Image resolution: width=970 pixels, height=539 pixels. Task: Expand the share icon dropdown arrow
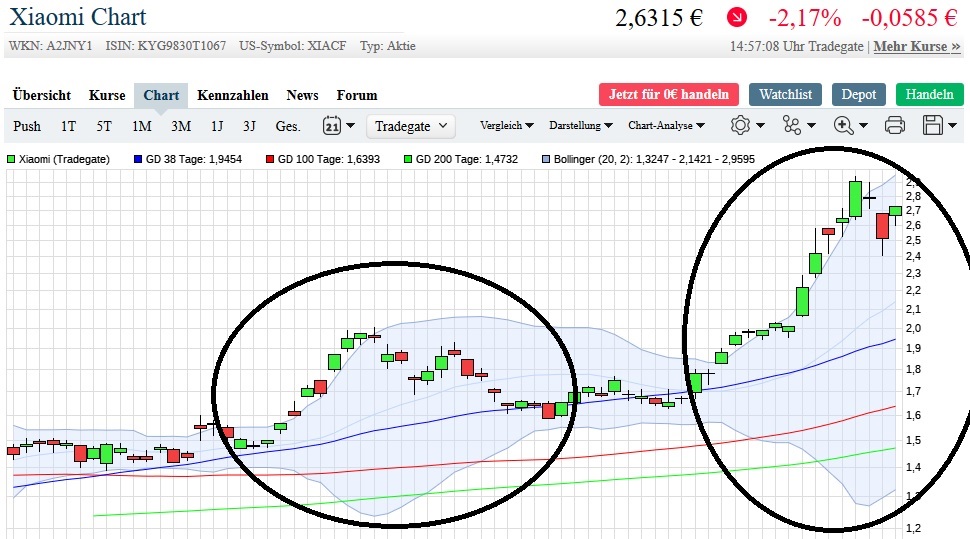point(811,126)
